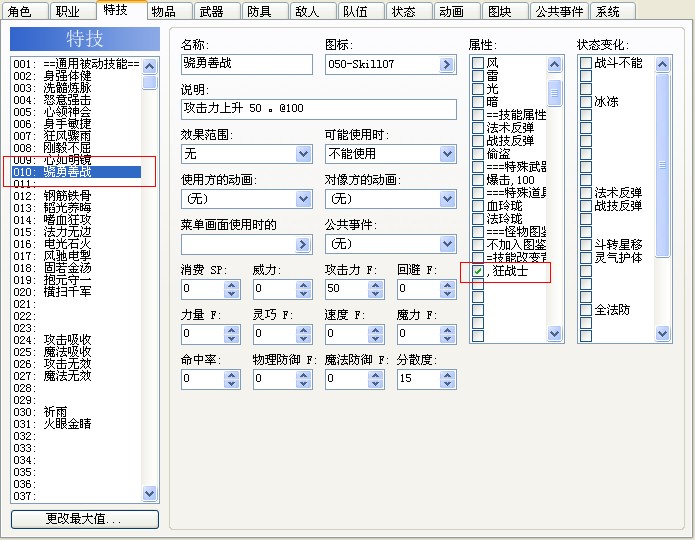This screenshot has height=540, width=695.
Task: Open the 敌人 tab
Action: point(312,12)
